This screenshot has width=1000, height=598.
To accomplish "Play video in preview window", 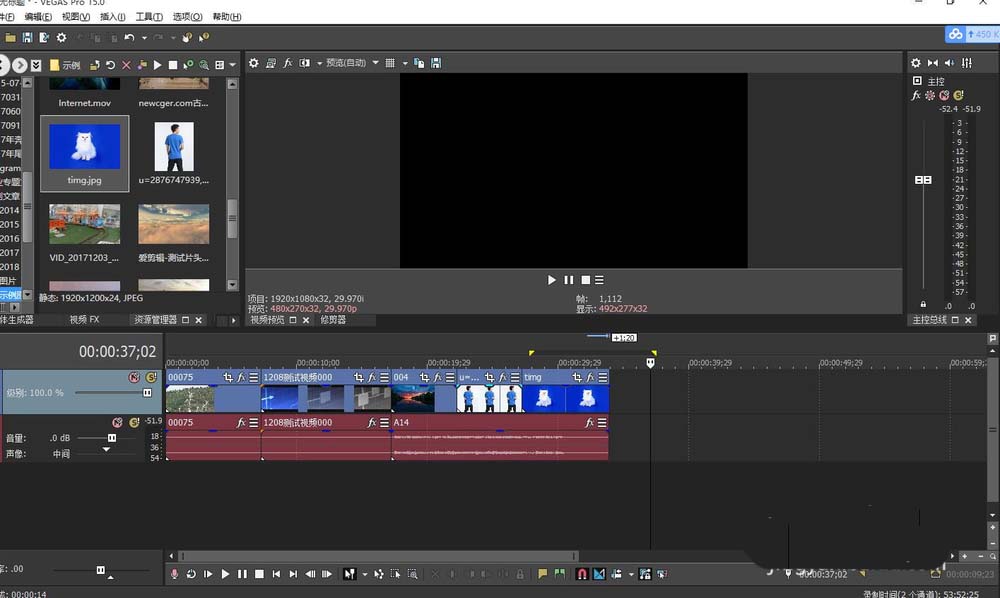I will (x=552, y=280).
